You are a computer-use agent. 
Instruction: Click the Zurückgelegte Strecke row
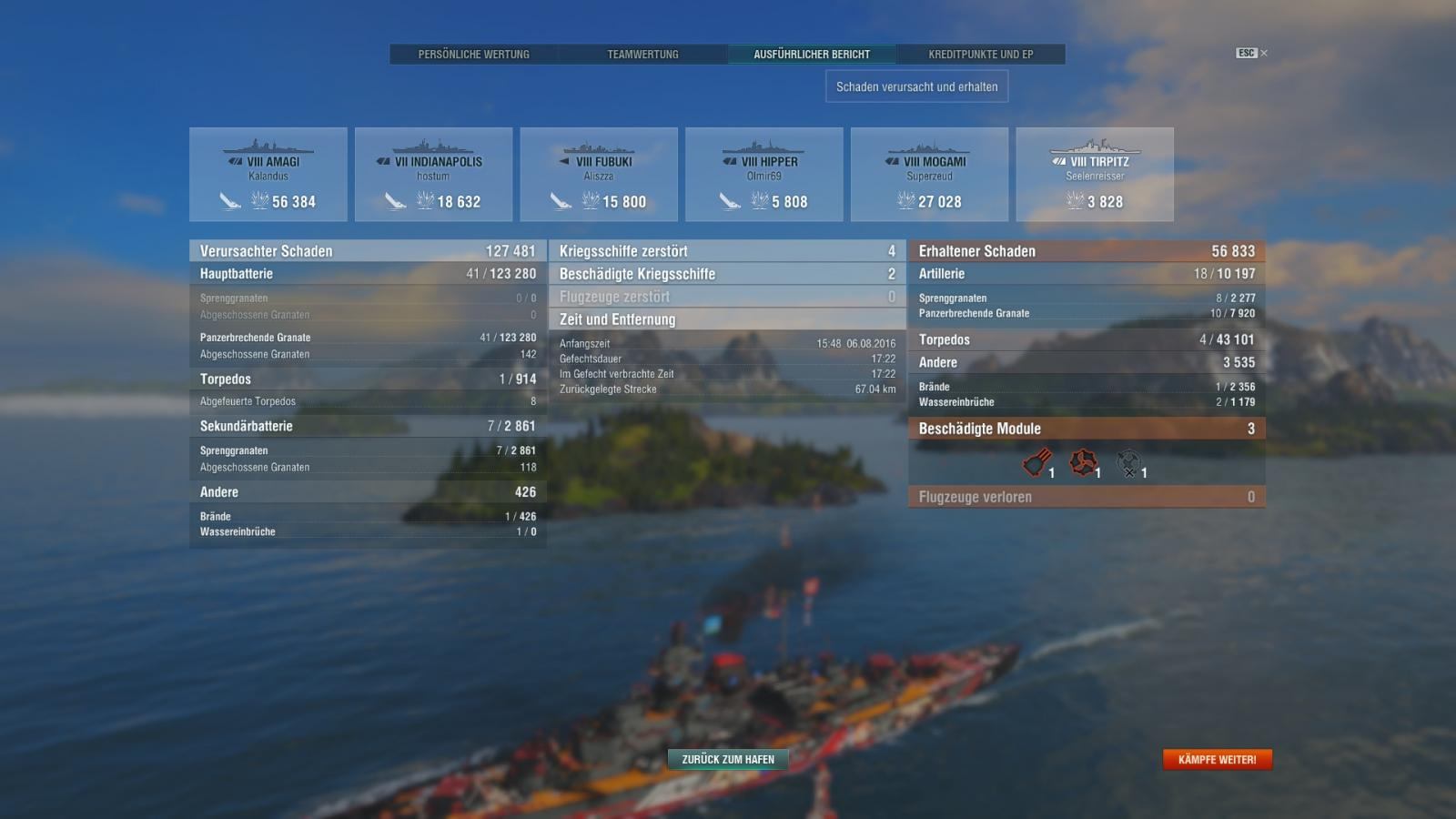(x=727, y=389)
